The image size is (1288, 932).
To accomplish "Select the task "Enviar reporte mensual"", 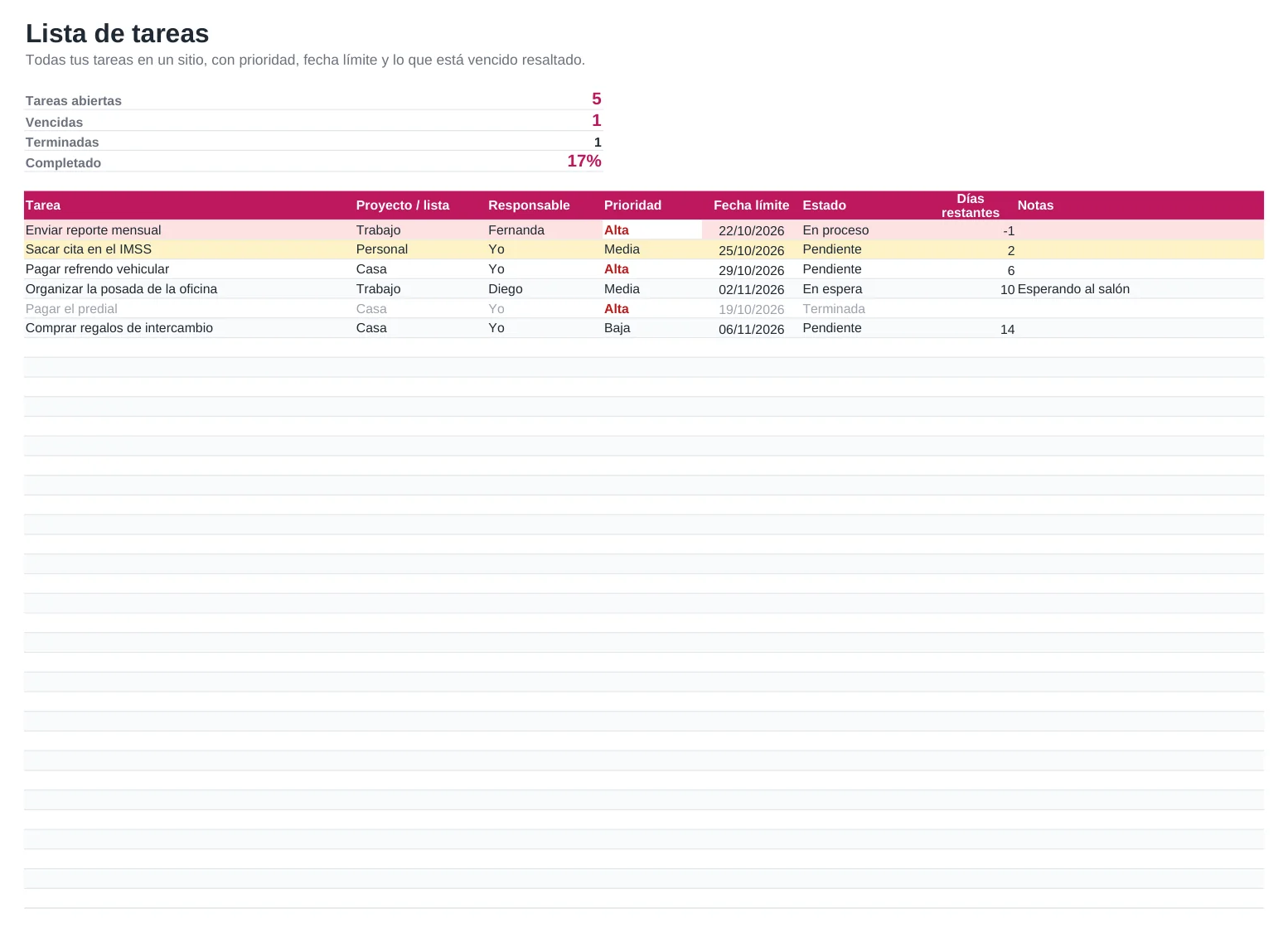I will click(94, 230).
